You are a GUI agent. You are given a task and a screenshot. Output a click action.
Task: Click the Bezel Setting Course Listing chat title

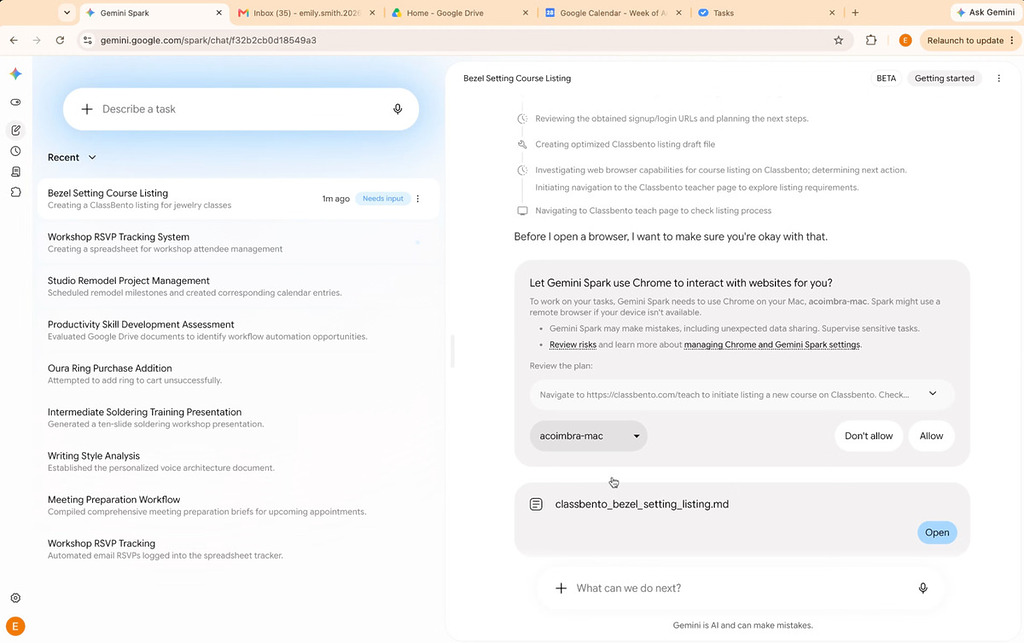point(517,78)
